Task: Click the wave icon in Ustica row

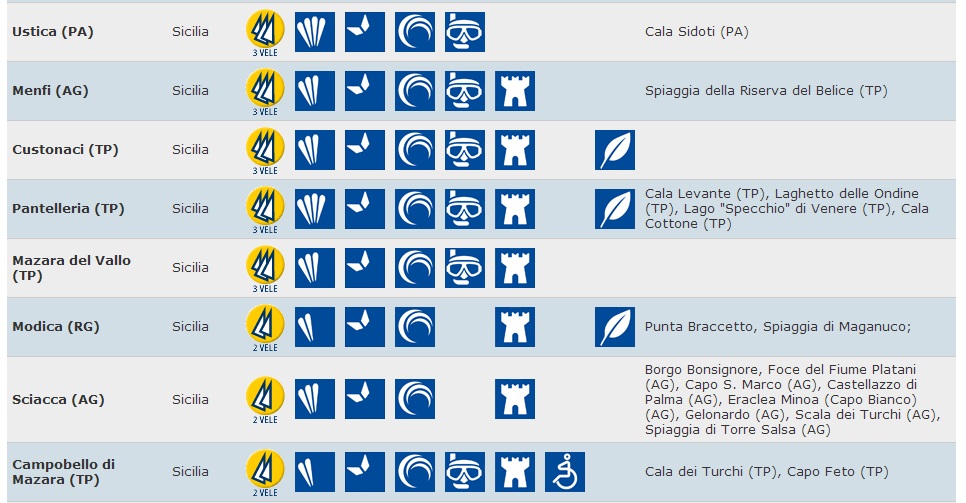Action: coord(415,32)
